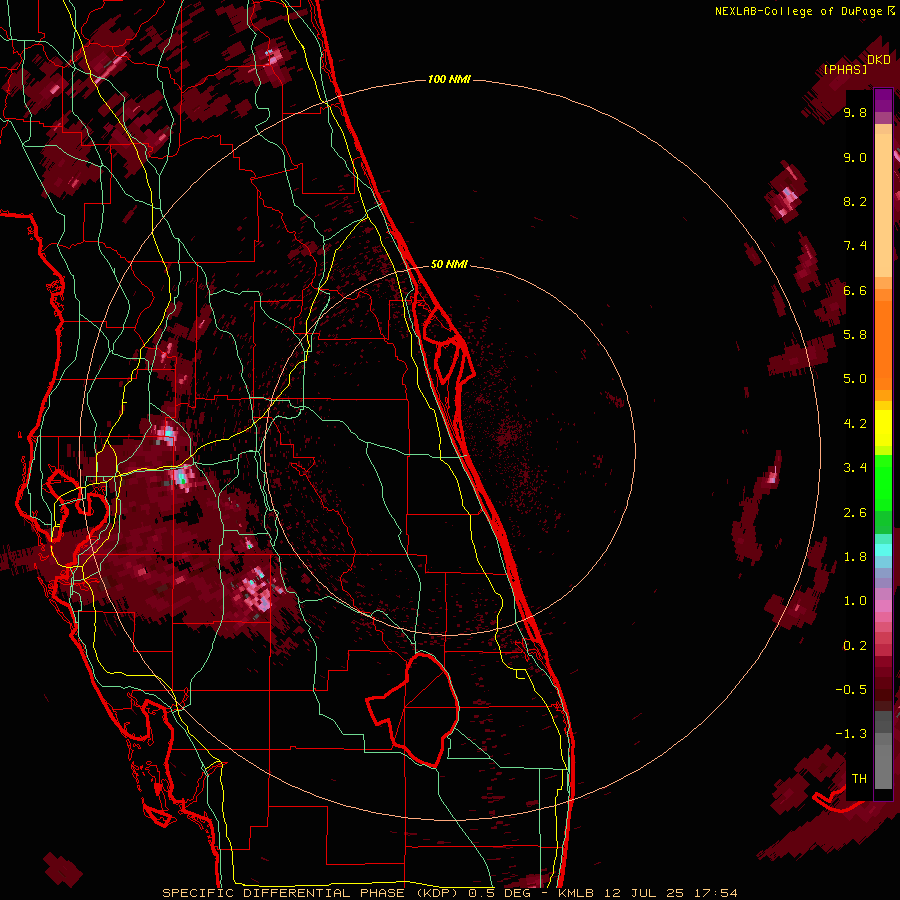This screenshot has width=900, height=900.
Task: Click the TH label on color scale
Action: click(859, 778)
